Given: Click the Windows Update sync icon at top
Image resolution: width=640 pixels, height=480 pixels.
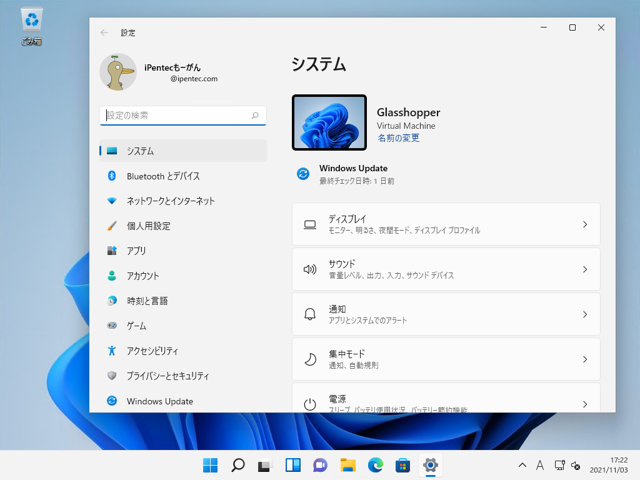Looking at the screenshot, I should 303,174.
